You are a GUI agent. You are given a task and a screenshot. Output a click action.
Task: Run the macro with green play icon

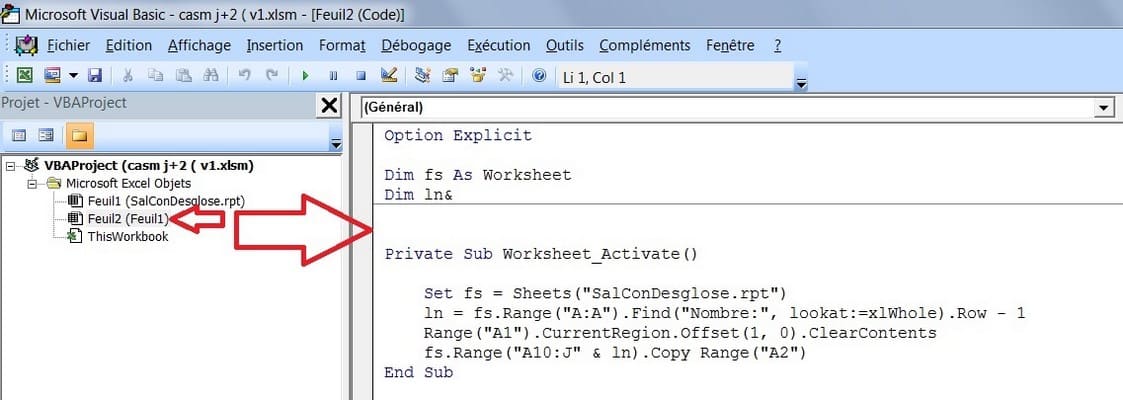coord(305,76)
